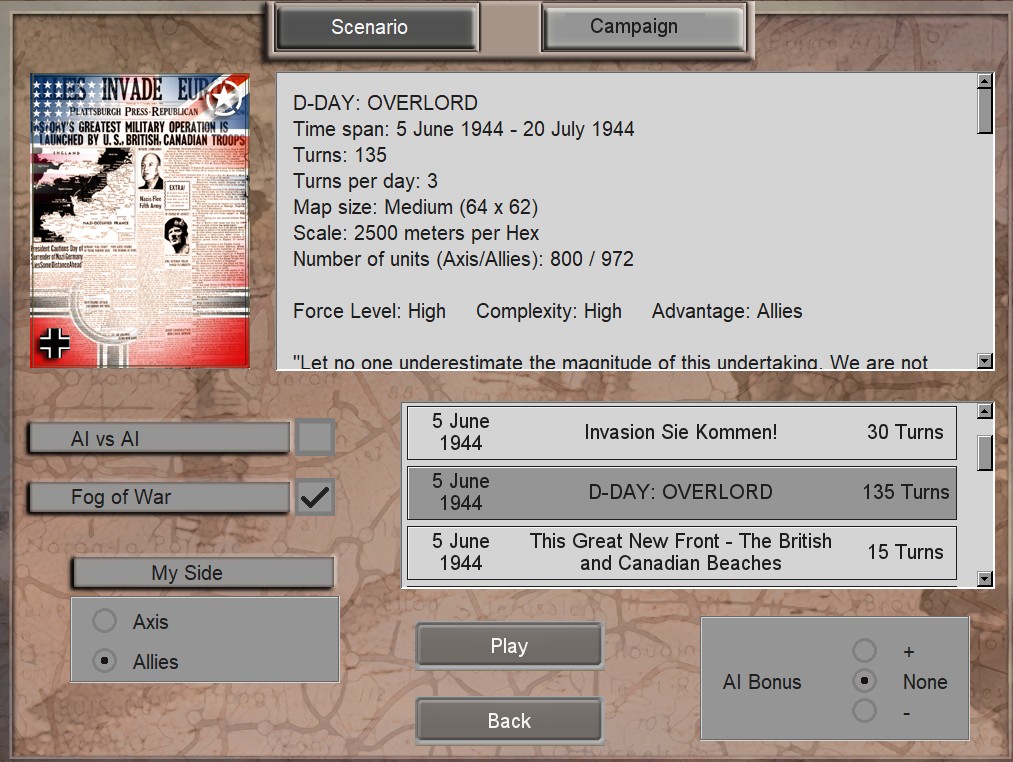Disable the Fog of War checkbox
This screenshot has height=762, width=1013.
[315, 497]
